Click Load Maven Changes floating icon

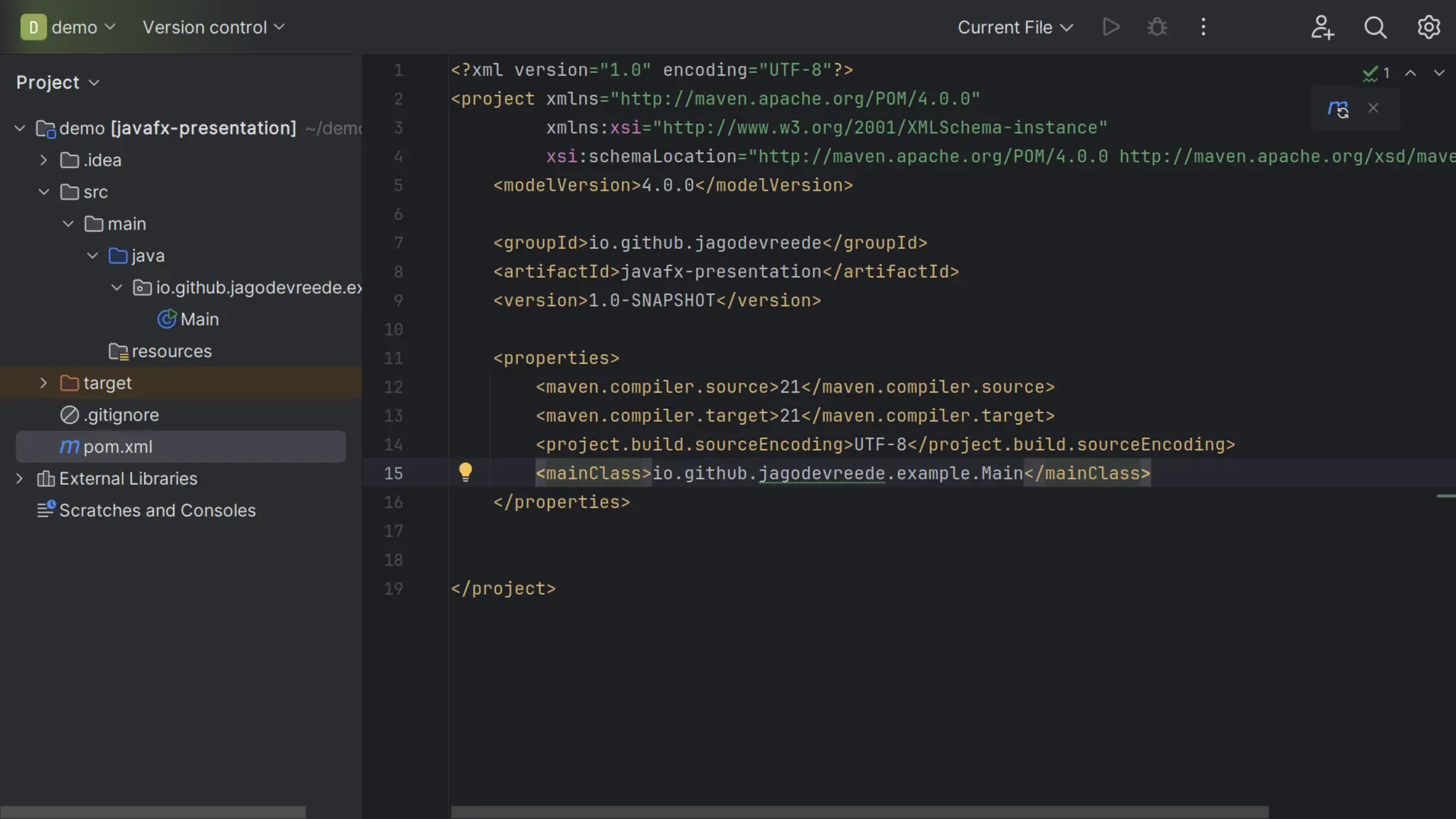[x=1337, y=109]
